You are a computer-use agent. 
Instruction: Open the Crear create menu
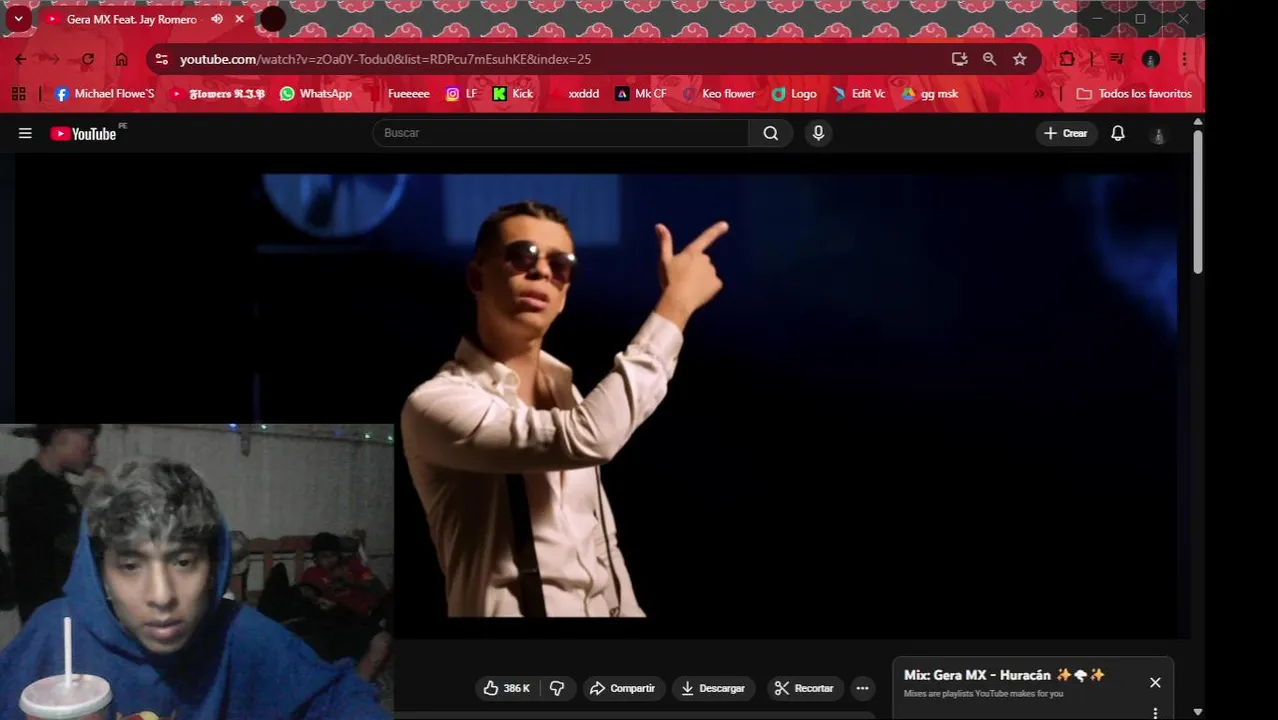coord(1066,133)
